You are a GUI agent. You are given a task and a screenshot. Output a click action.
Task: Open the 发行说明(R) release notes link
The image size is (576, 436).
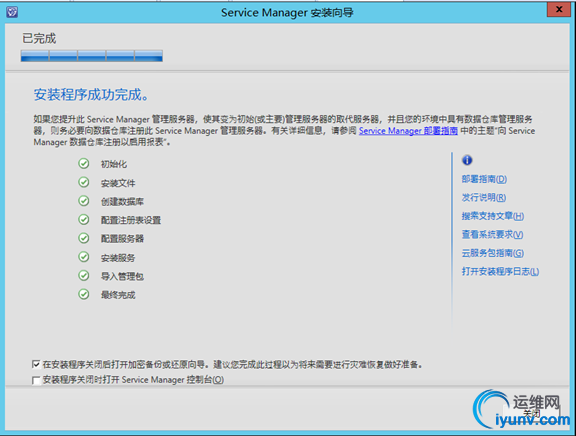(484, 198)
